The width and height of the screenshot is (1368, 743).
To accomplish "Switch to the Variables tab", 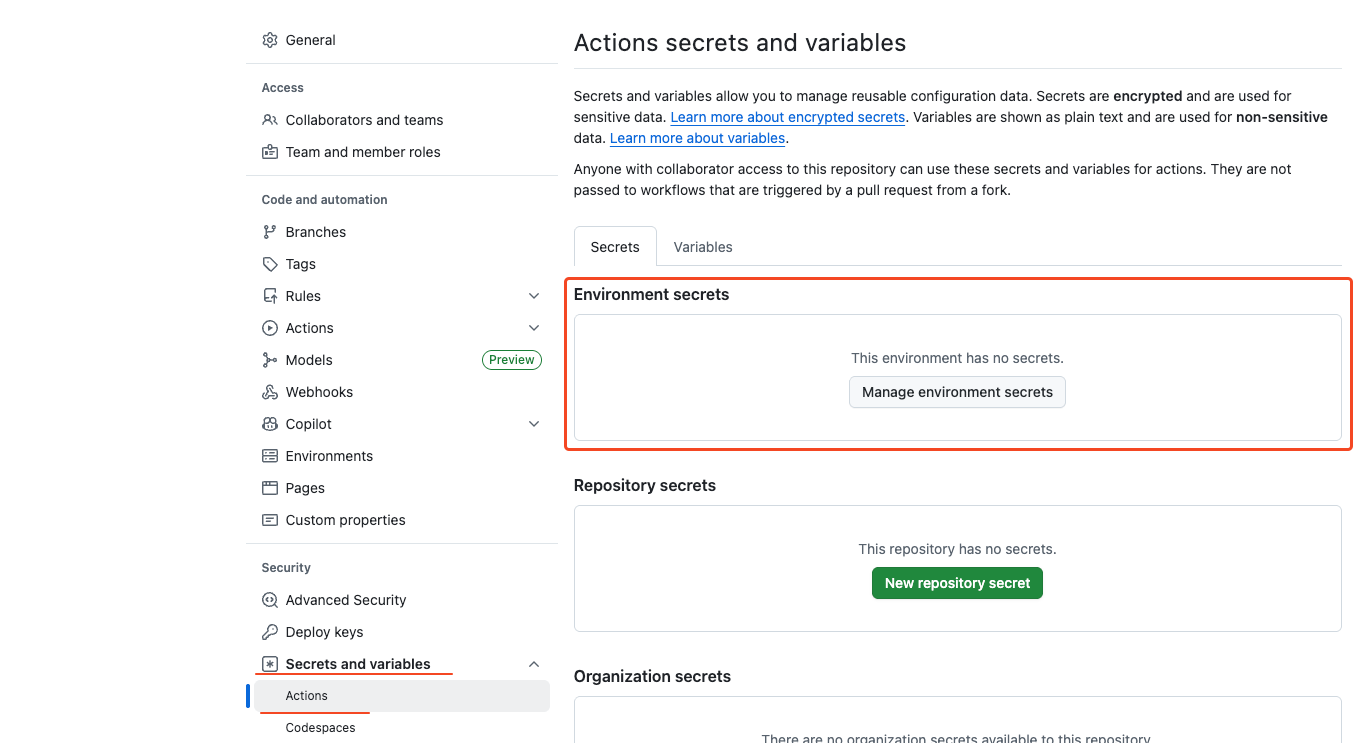I will [703, 247].
